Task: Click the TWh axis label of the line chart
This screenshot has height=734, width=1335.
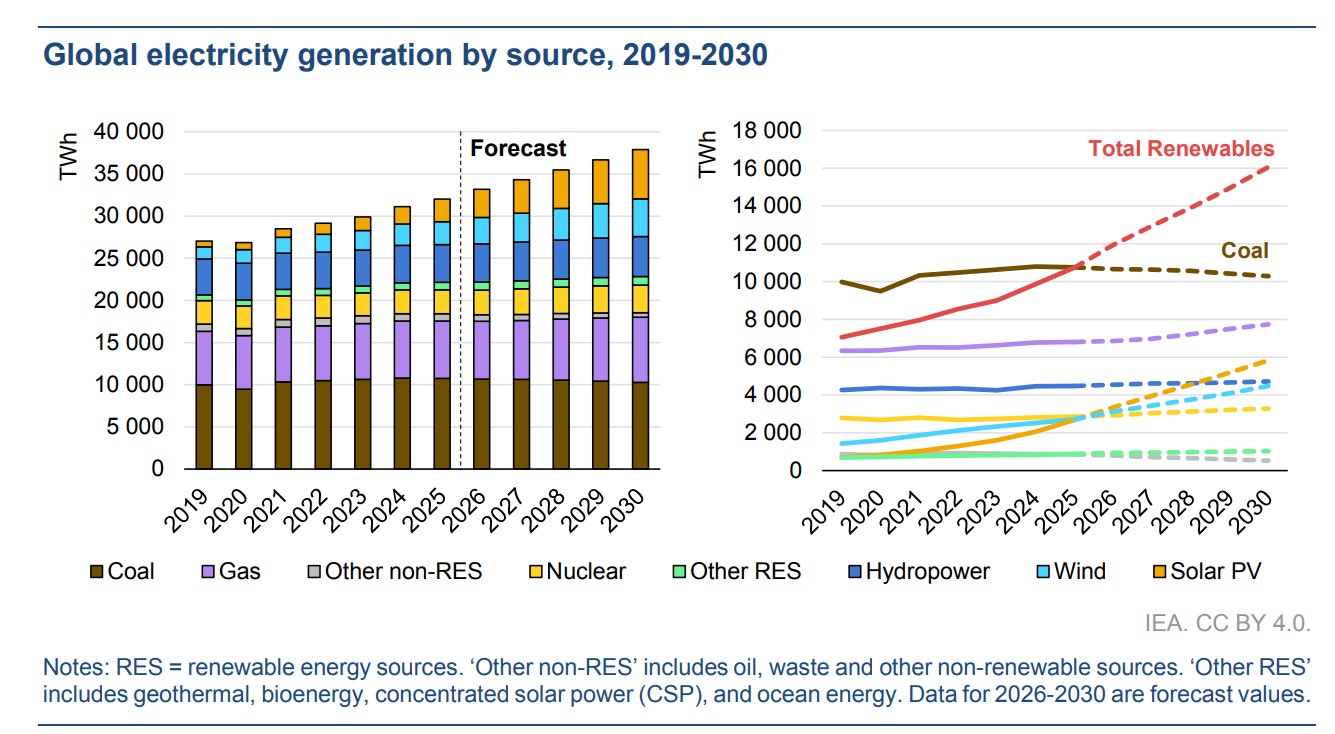Action: pos(708,154)
